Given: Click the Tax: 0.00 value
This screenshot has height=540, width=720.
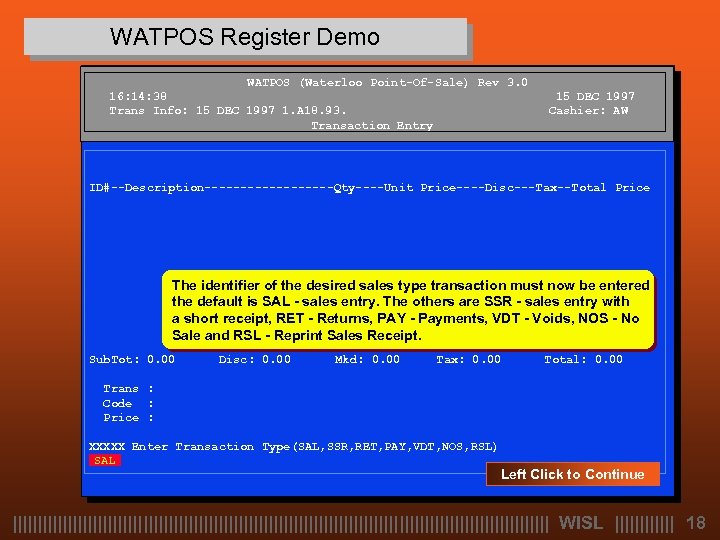Looking at the screenshot, I should pyautogui.click(x=468, y=360).
